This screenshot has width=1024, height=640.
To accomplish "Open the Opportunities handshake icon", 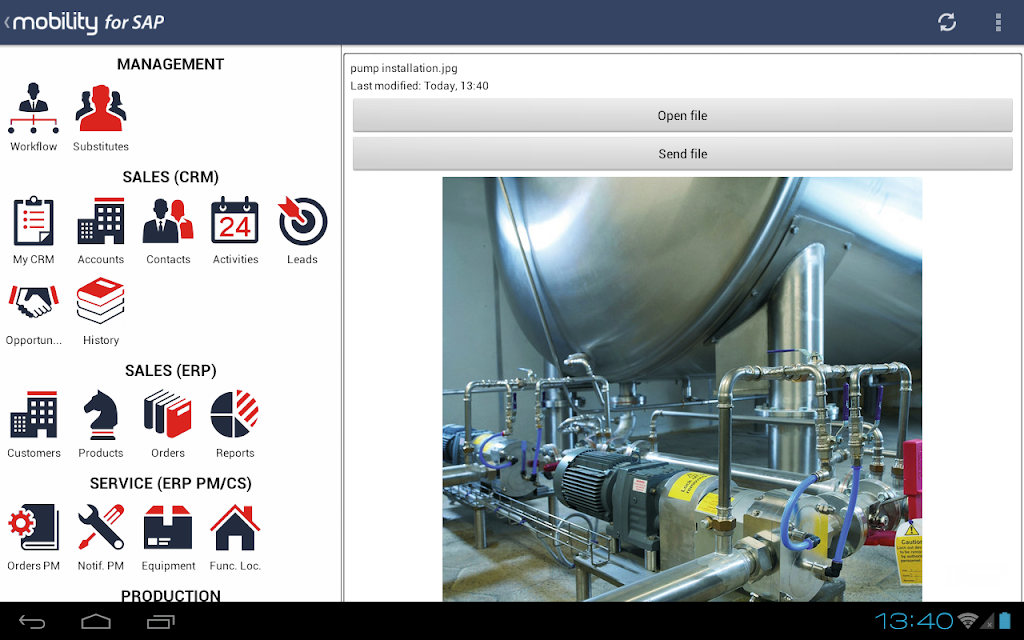I will 33,302.
